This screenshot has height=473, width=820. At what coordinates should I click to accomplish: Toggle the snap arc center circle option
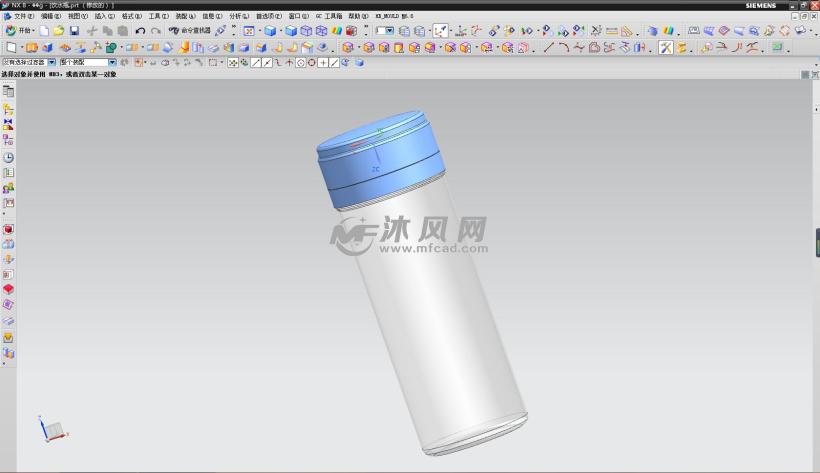point(301,63)
